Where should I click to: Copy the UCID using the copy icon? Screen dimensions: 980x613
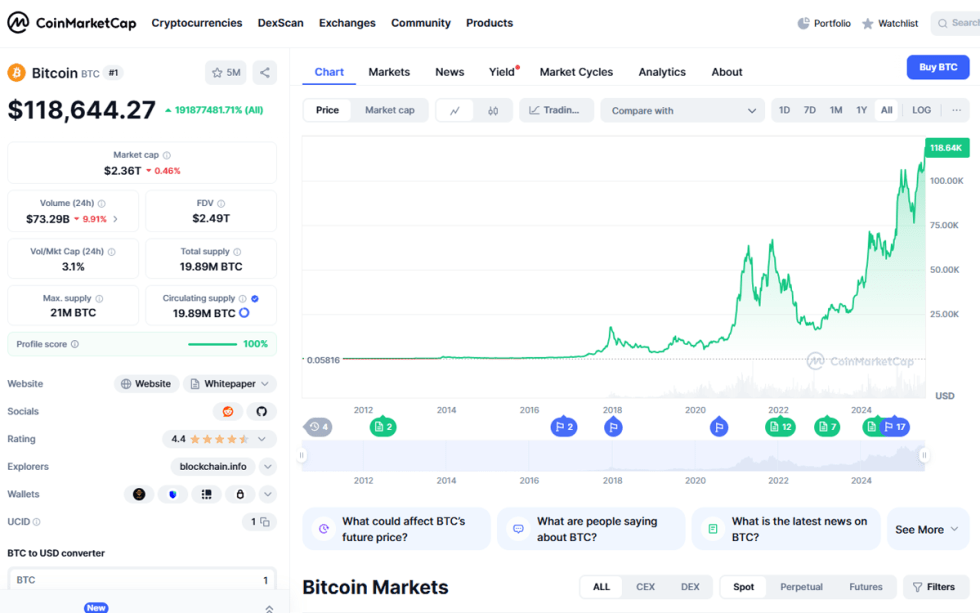pos(264,521)
